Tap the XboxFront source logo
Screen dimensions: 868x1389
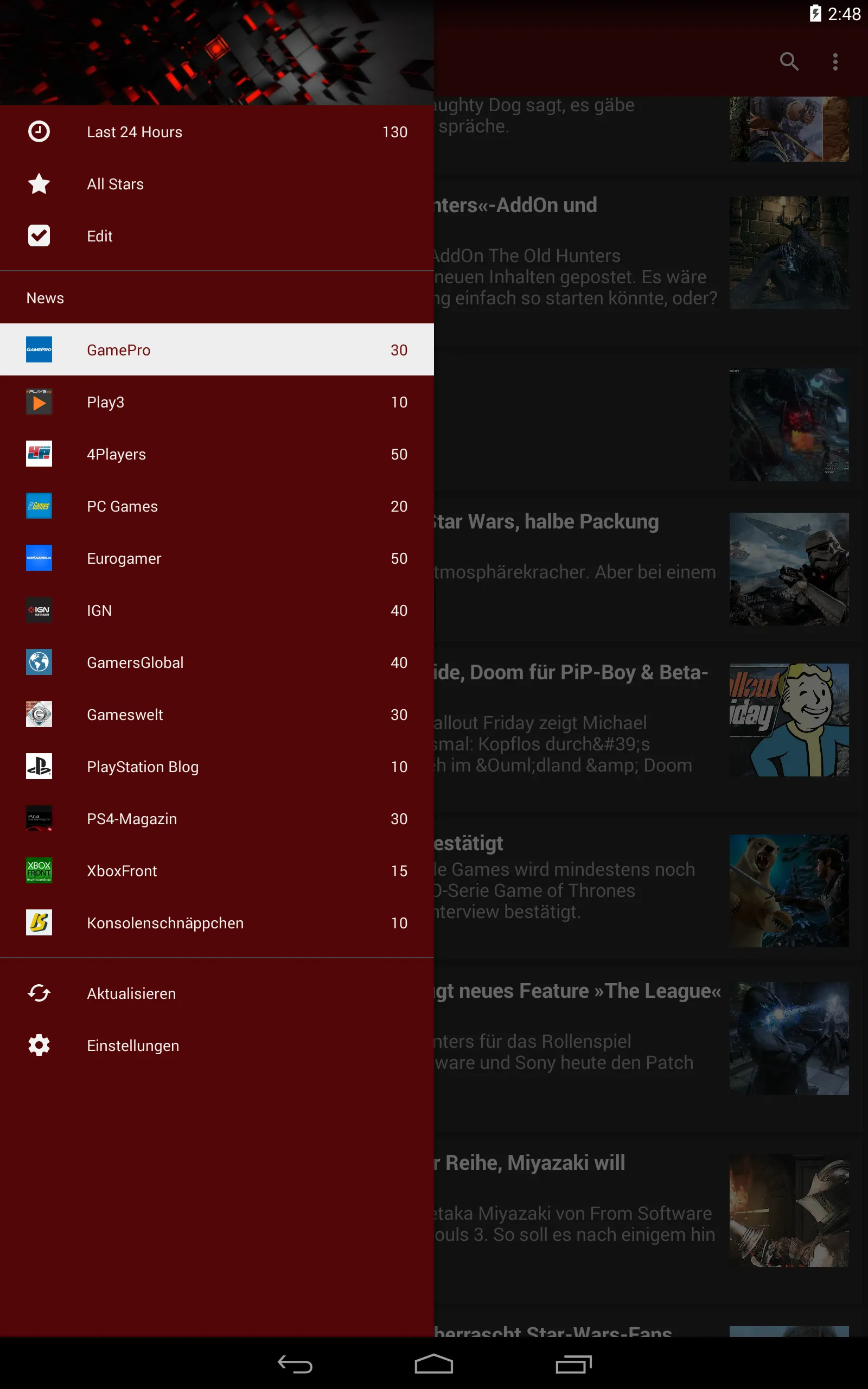[x=39, y=870]
